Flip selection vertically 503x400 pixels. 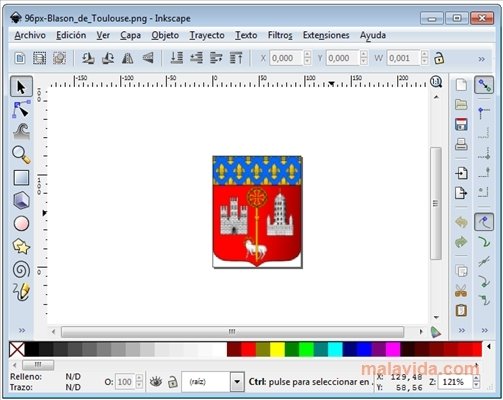(x=148, y=58)
